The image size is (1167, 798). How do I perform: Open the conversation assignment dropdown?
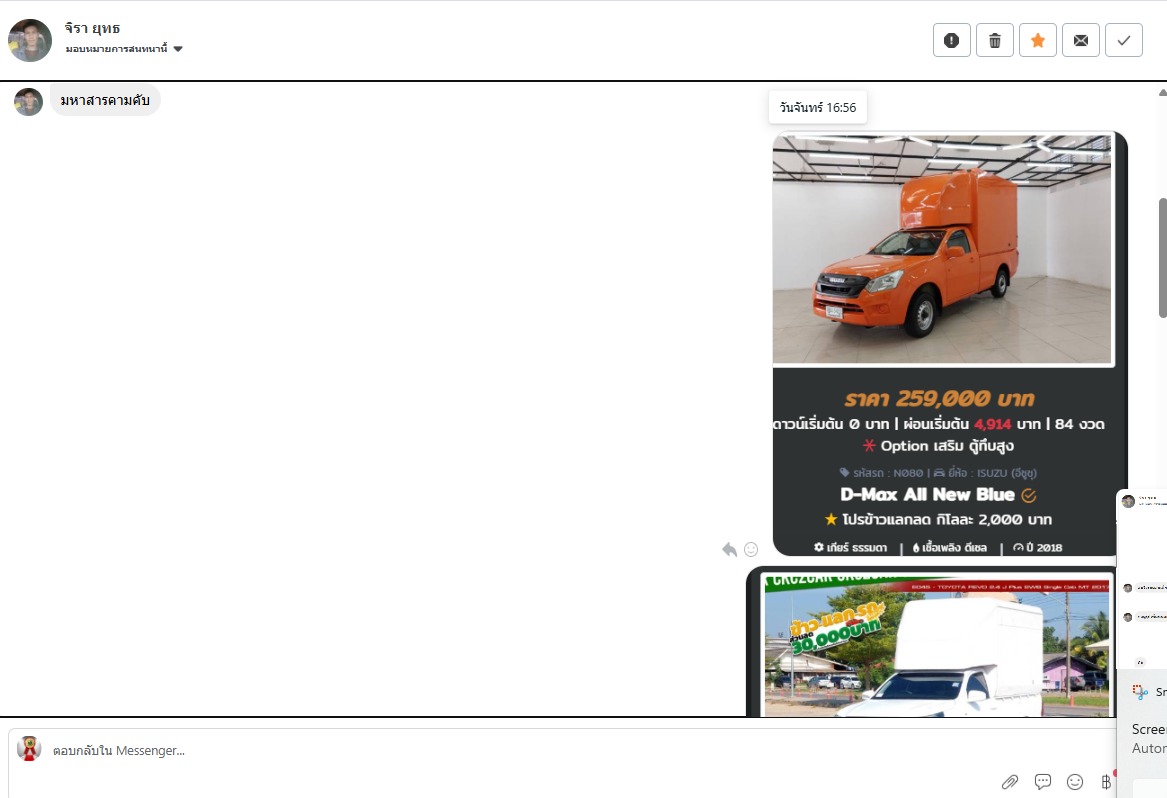tap(124, 49)
